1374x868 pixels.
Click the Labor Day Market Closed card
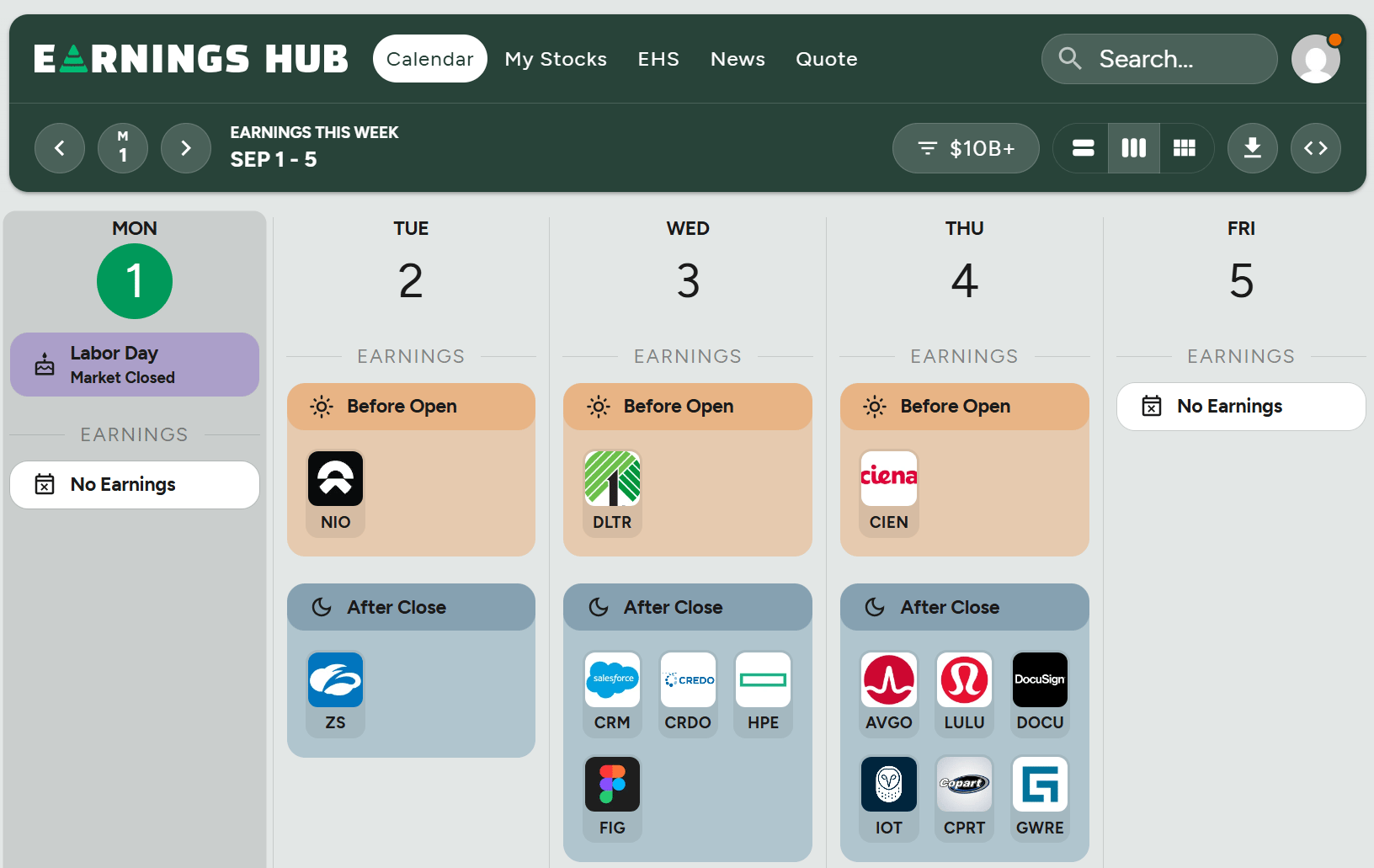click(135, 365)
